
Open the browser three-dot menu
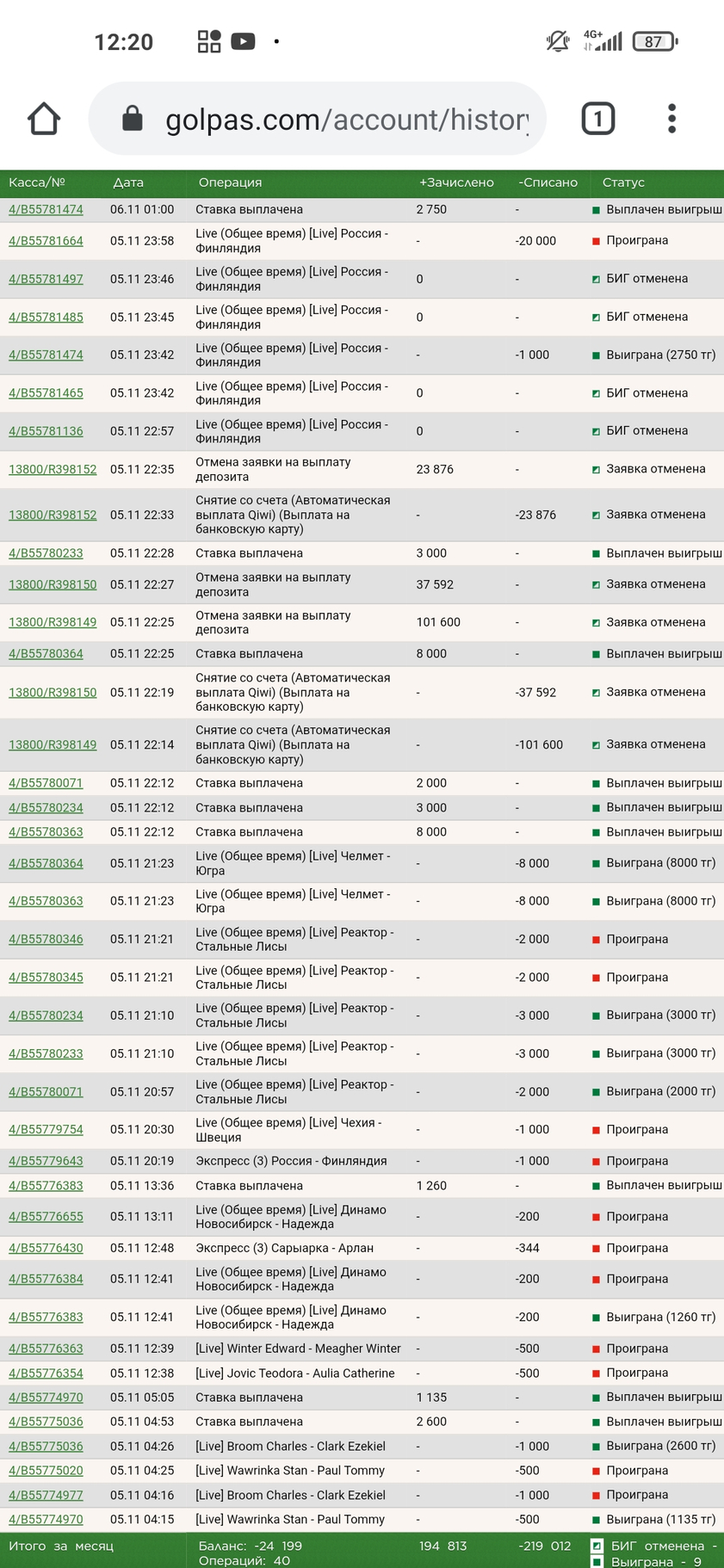pos(672,119)
